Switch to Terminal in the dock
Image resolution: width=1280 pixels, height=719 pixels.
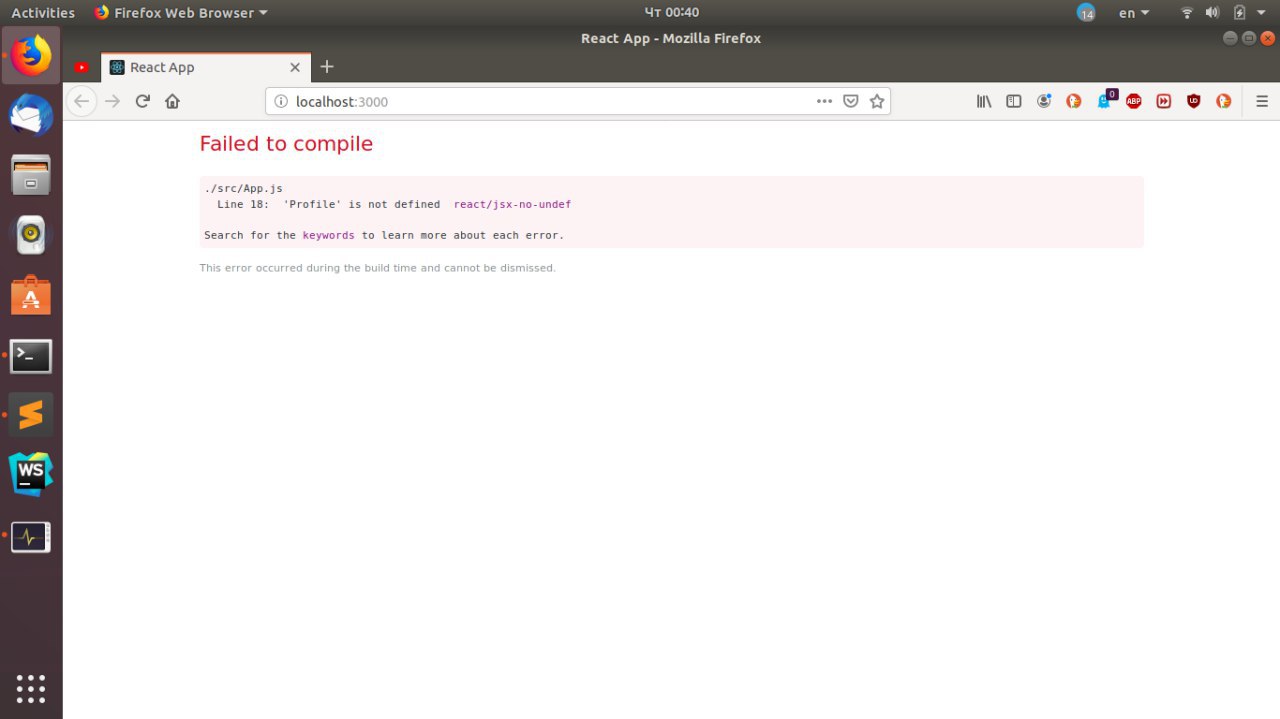point(31,356)
